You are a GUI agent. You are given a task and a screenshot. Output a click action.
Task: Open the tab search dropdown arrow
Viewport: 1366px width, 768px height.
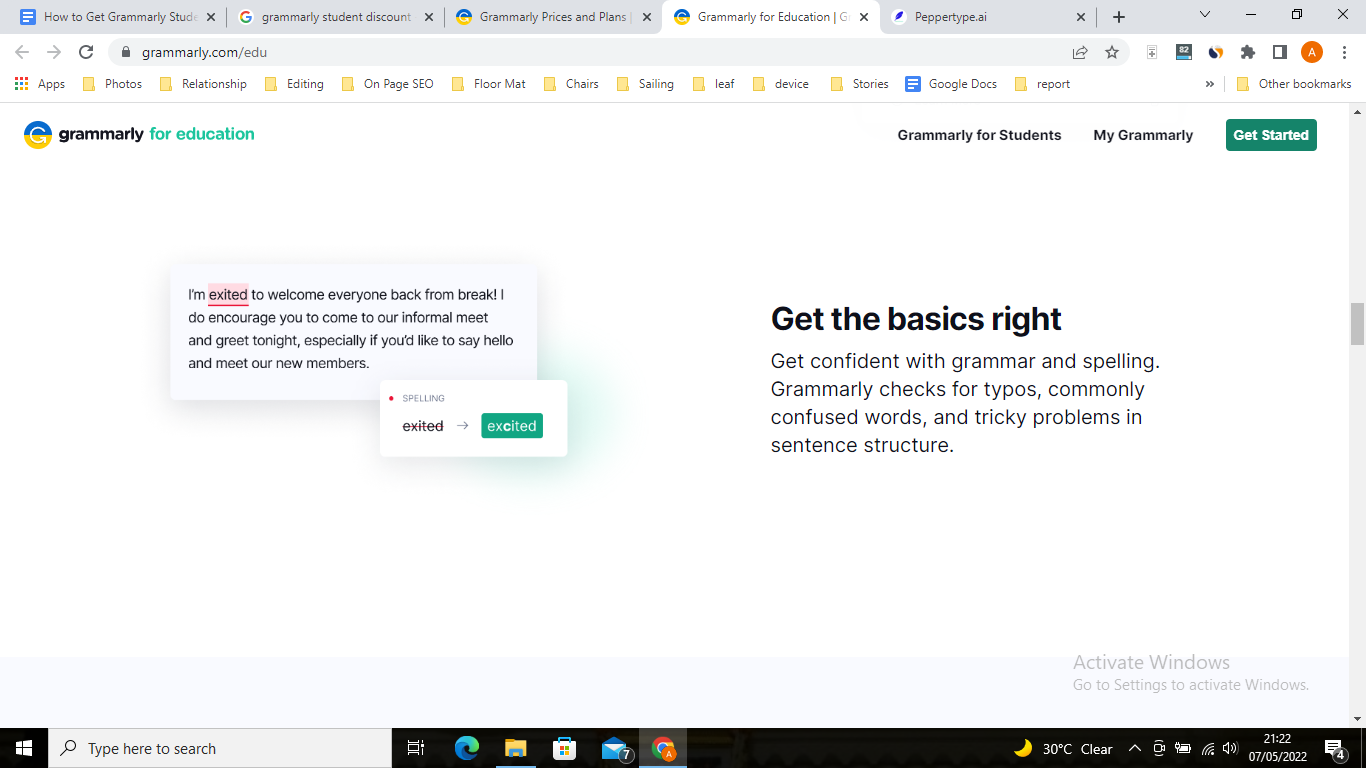[1204, 15]
